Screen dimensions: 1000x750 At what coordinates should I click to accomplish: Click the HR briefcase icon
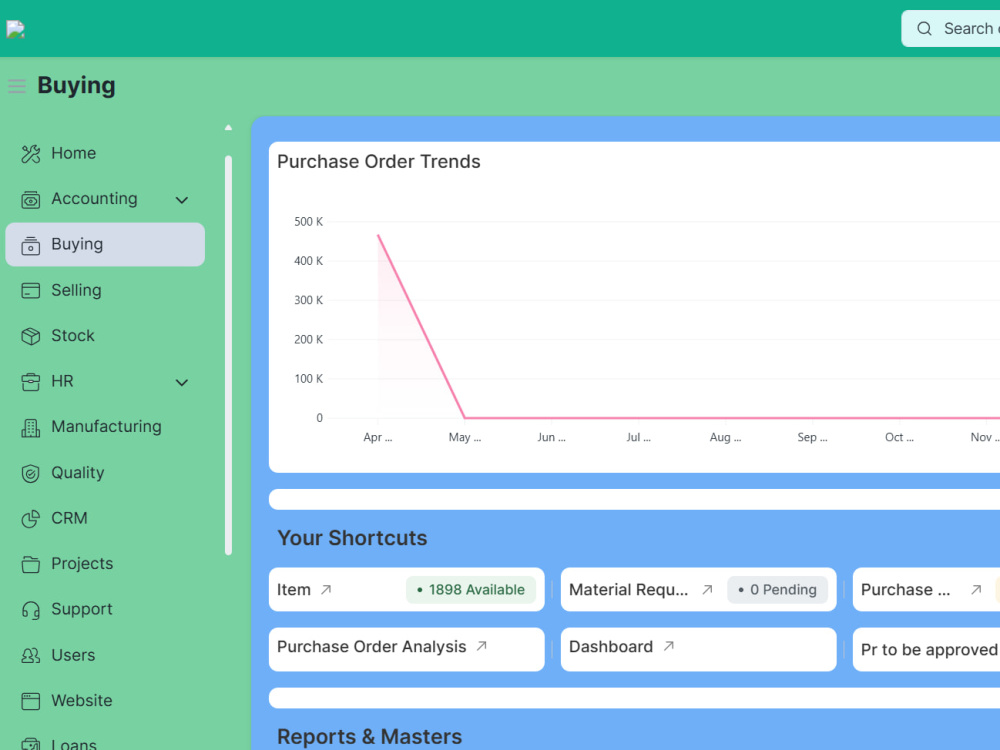pos(31,381)
